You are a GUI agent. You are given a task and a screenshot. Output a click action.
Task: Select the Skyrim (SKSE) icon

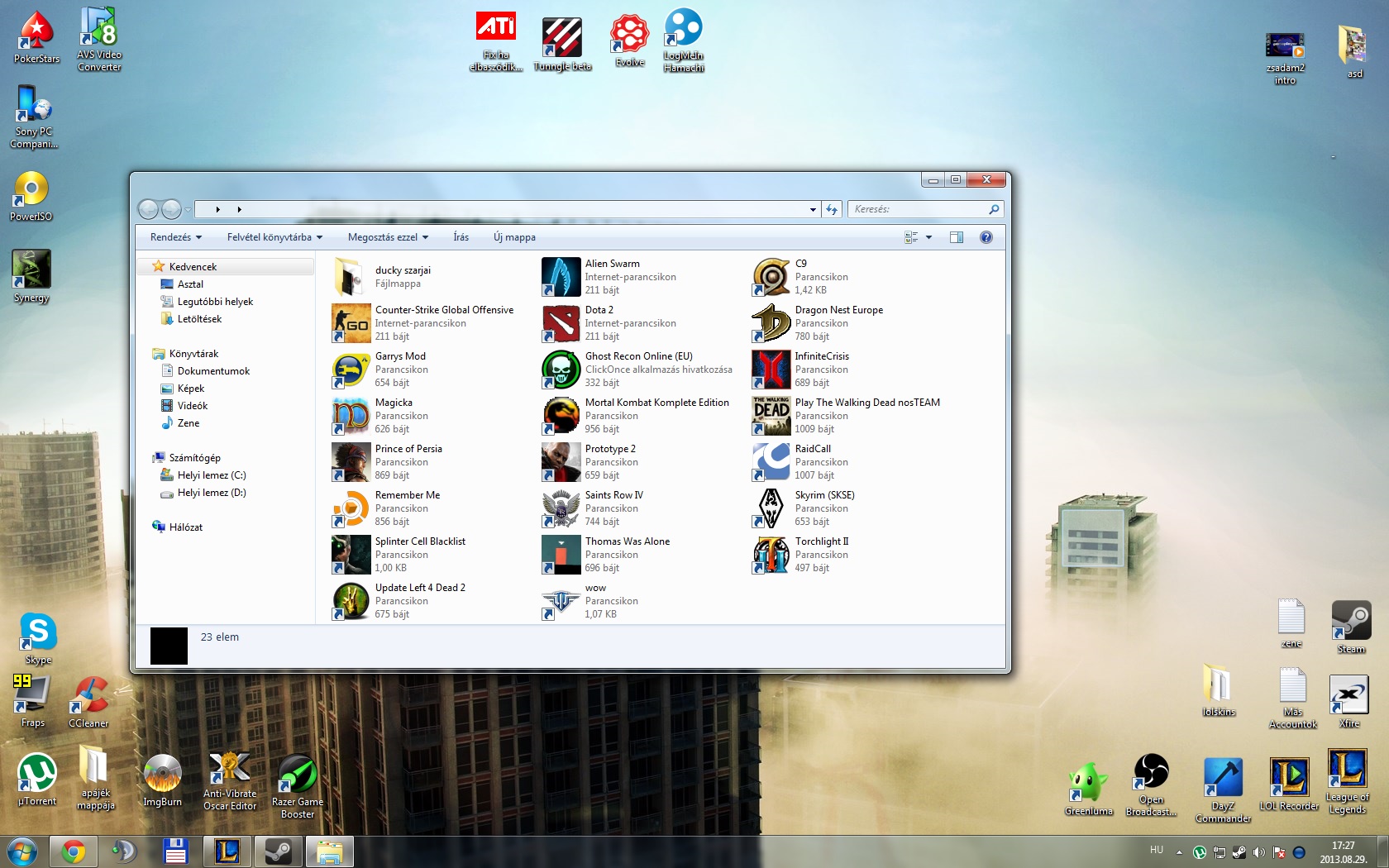click(x=771, y=508)
